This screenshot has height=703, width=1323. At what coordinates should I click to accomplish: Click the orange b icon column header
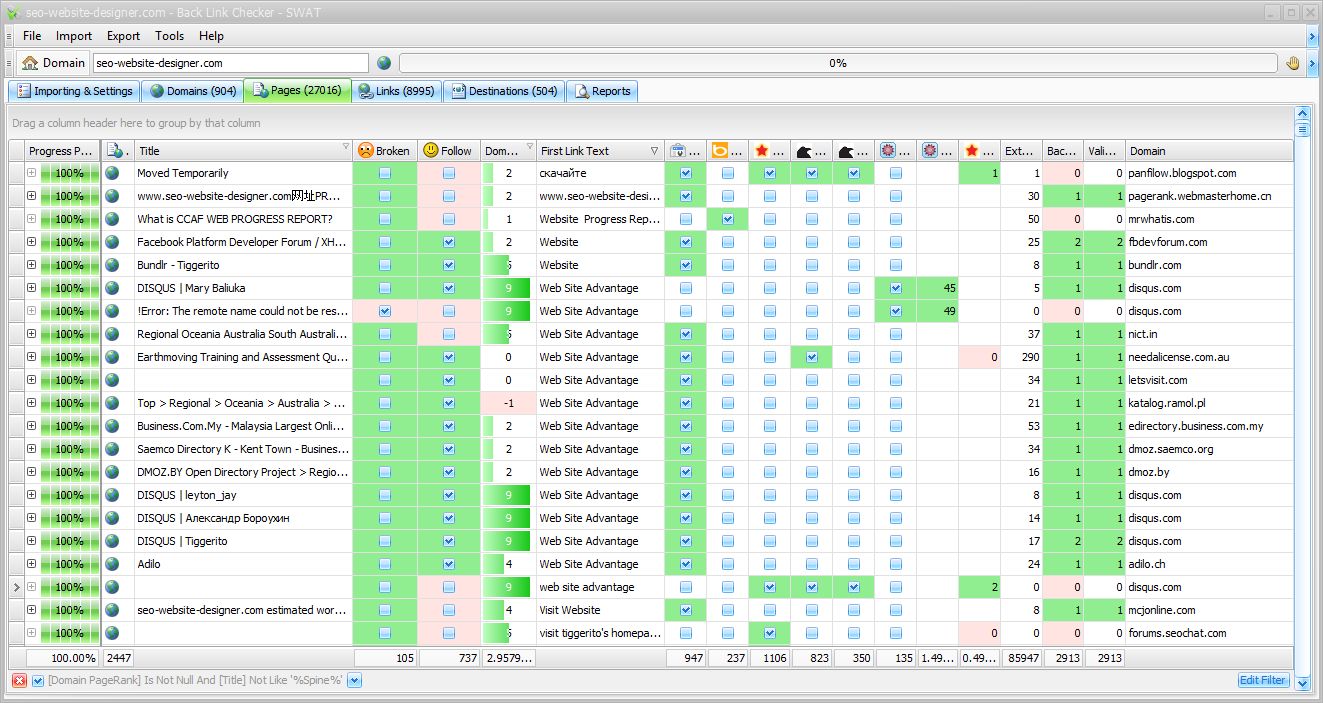click(x=720, y=151)
